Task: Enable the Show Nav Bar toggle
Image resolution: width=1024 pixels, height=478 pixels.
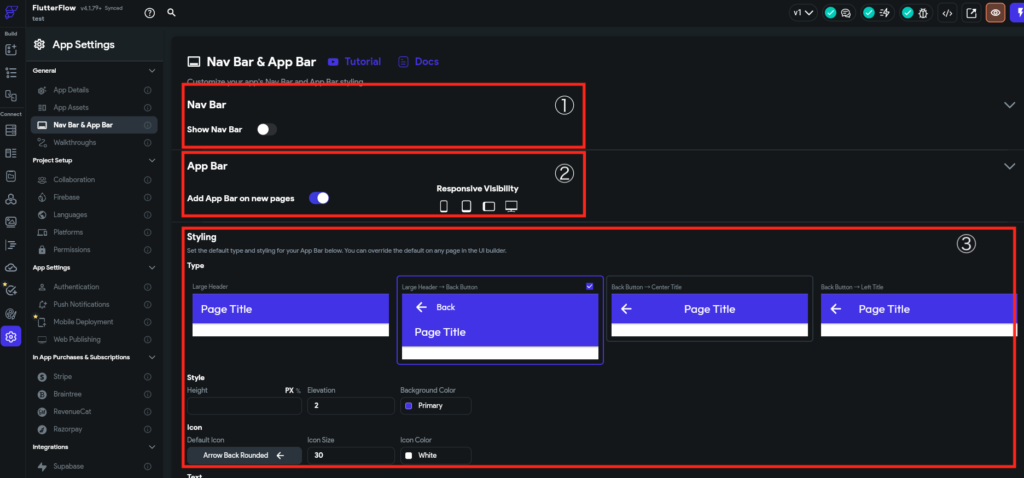Action: pyautogui.click(x=266, y=129)
